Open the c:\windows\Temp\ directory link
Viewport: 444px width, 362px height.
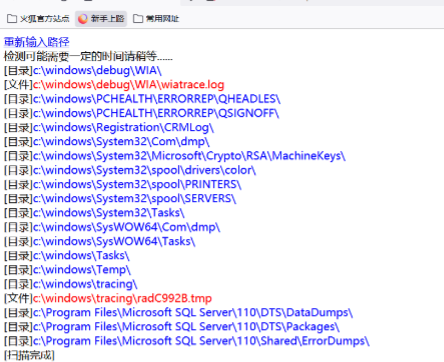click(82, 270)
